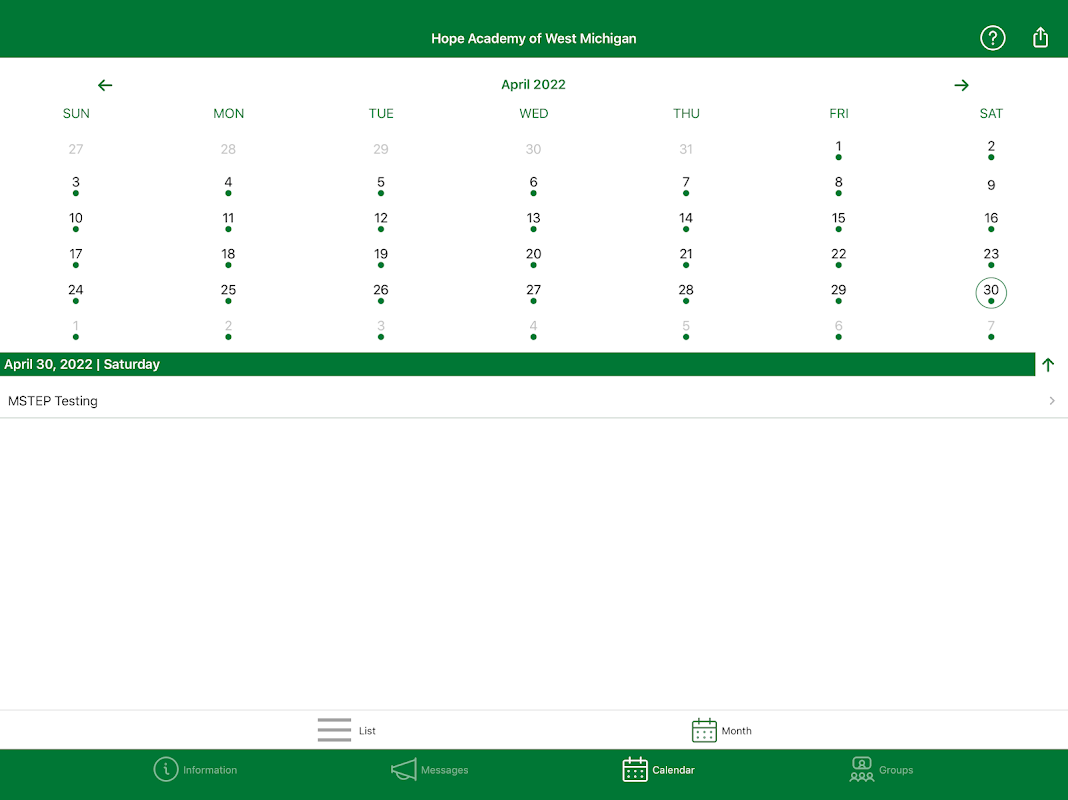Click the Month view calendar icon

point(704,730)
